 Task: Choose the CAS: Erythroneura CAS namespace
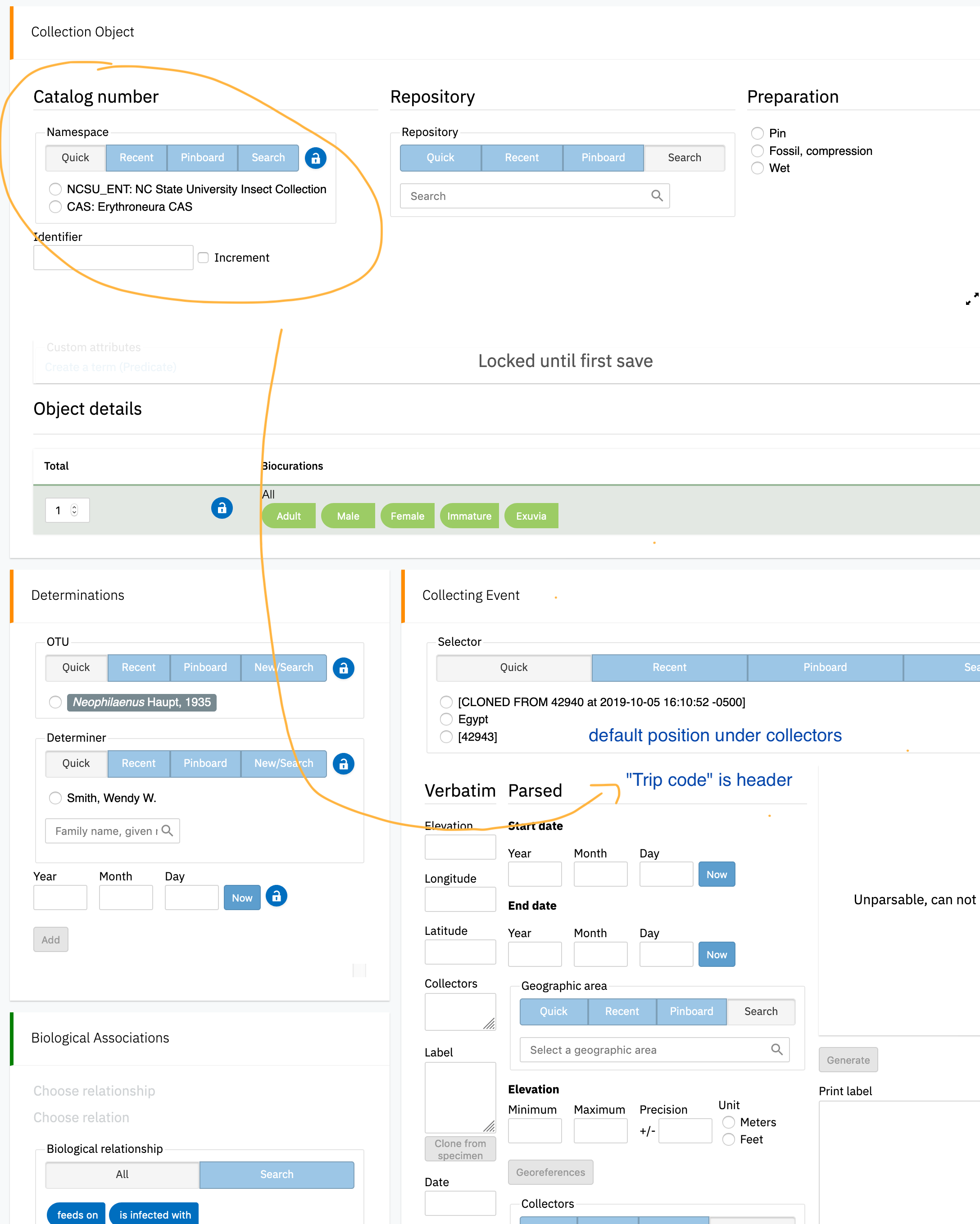point(55,207)
